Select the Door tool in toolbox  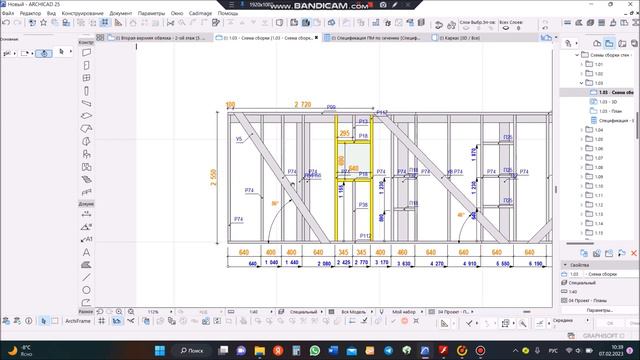coord(86,65)
